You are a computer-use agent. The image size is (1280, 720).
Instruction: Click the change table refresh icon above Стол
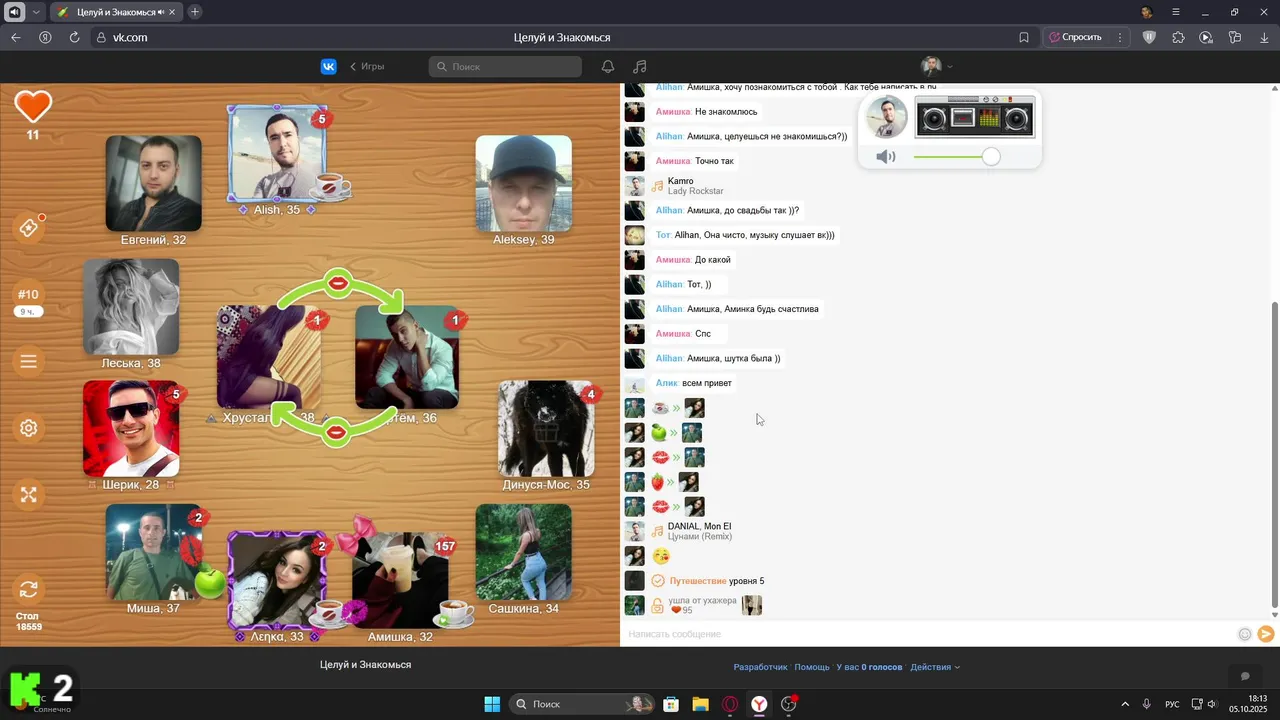point(29,589)
